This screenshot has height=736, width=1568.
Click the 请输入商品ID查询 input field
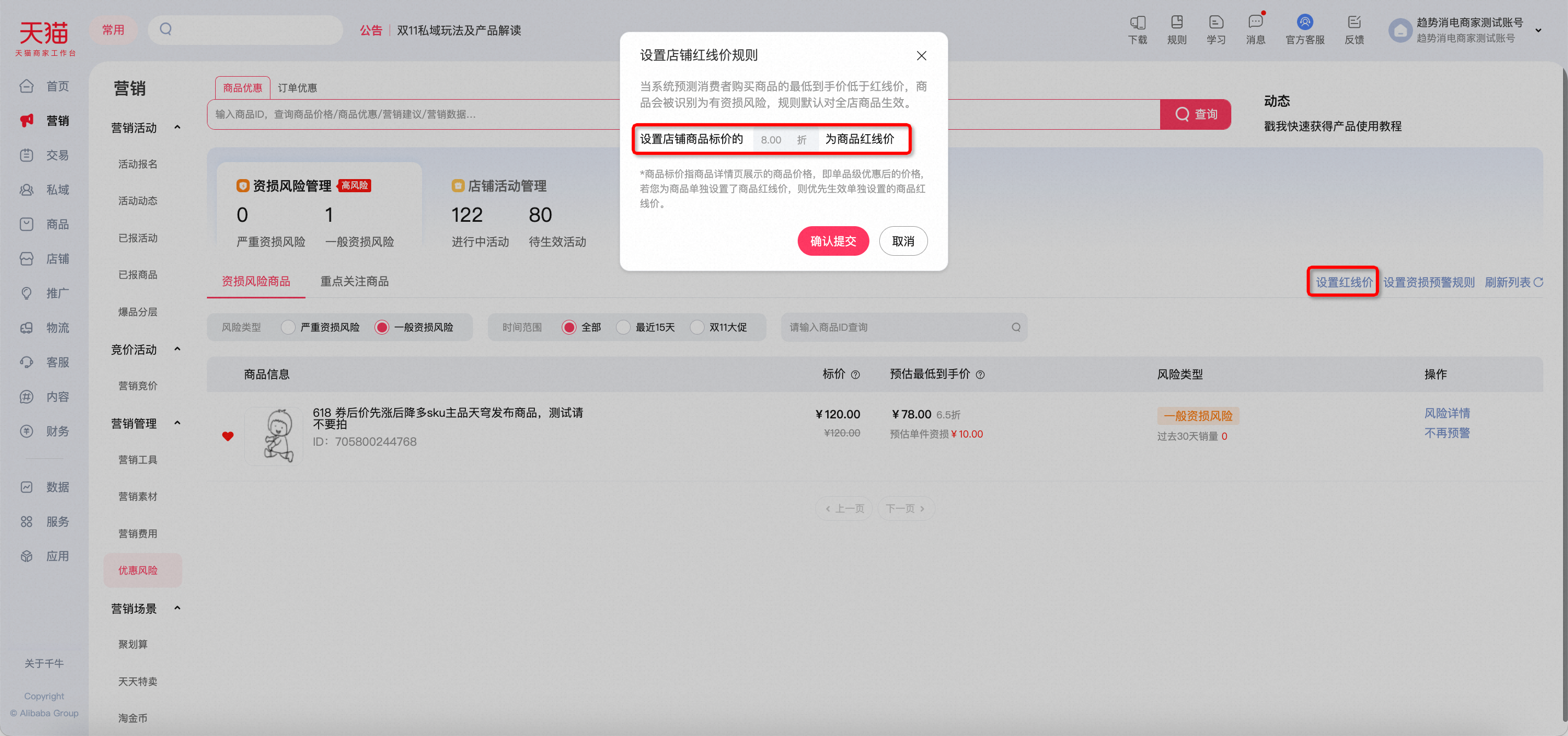coord(904,327)
